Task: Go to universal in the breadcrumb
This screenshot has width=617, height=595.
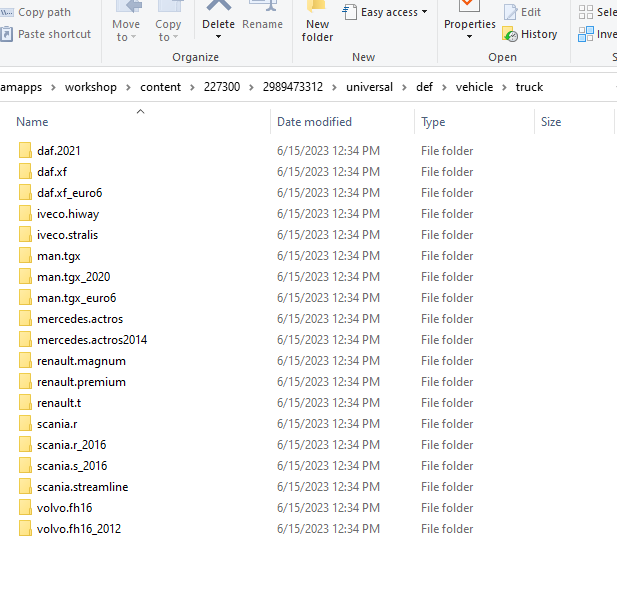Action: point(369,87)
